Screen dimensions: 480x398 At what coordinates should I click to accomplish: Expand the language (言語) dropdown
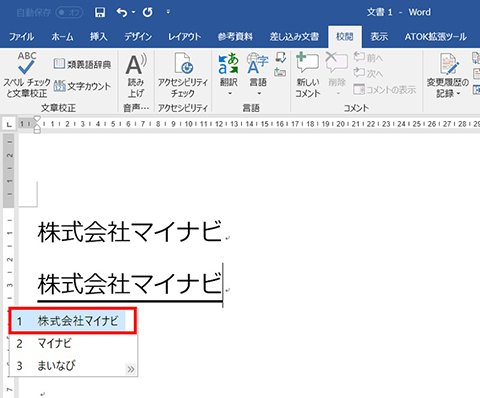point(259,93)
